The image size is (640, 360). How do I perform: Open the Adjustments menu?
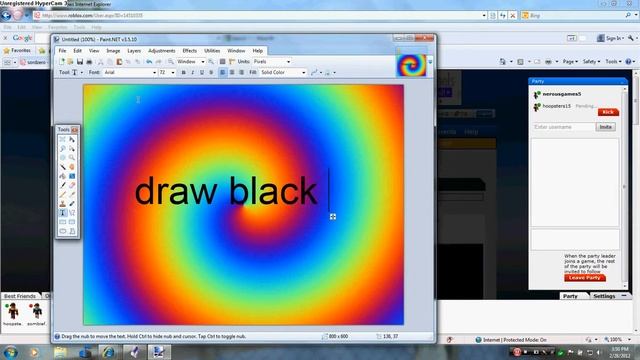tap(162, 51)
